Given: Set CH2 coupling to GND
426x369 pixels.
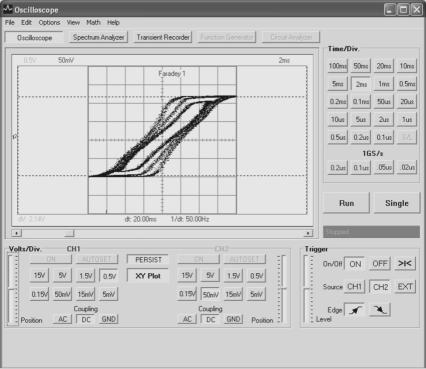Looking at the screenshot, I should [233, 319].
